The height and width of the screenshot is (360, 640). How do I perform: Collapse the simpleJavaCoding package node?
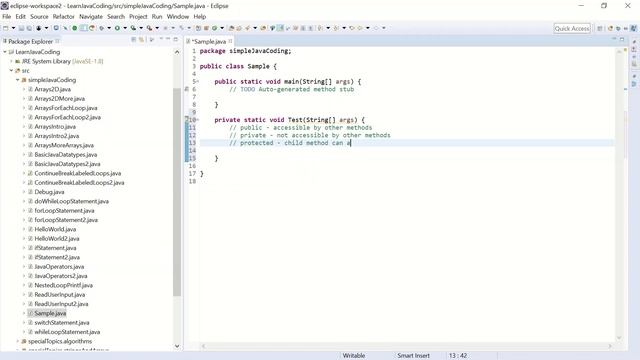pyautogui.click(x=18, y=80)
